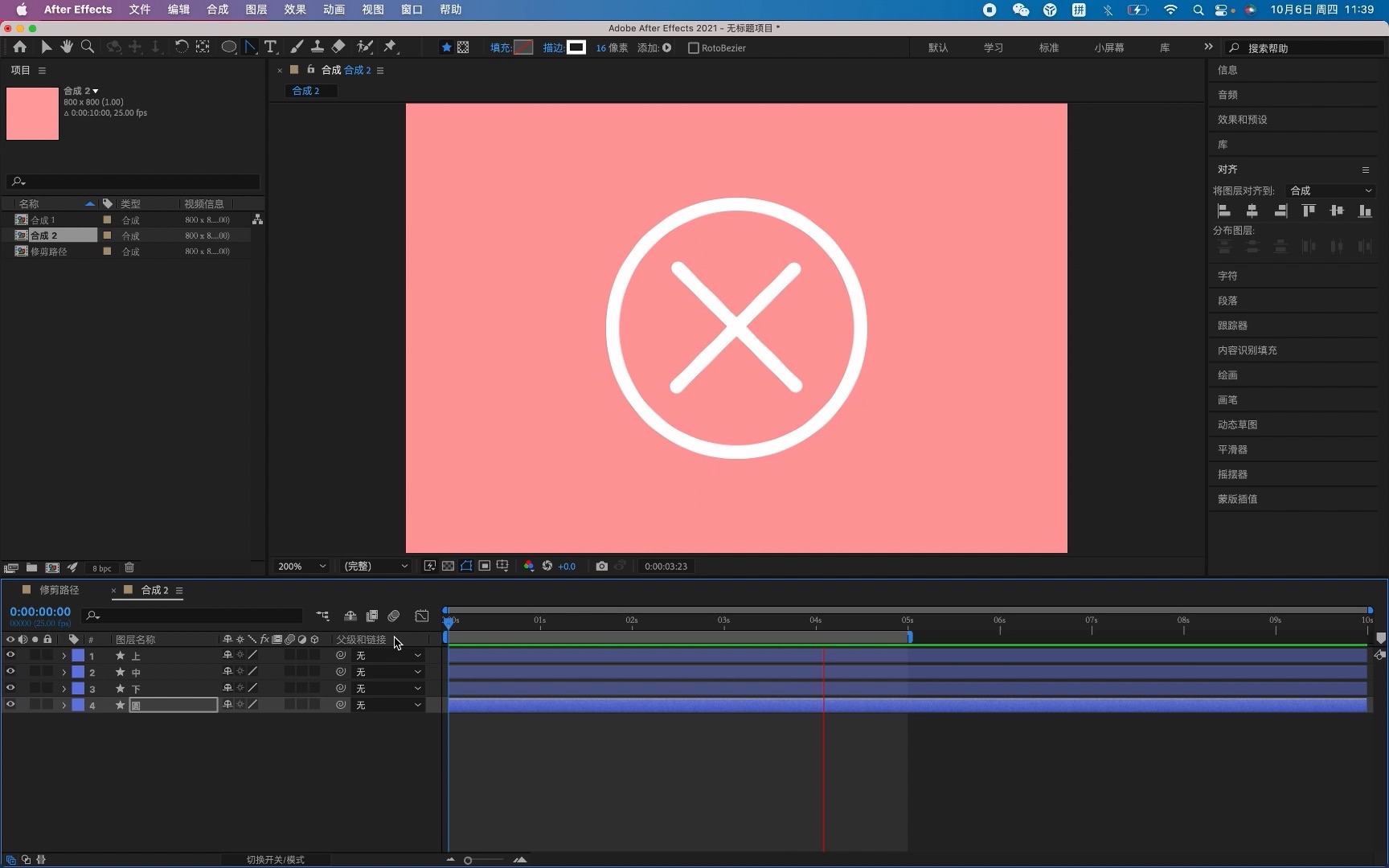
Task: Select the Type text tool
Action: 271,47
